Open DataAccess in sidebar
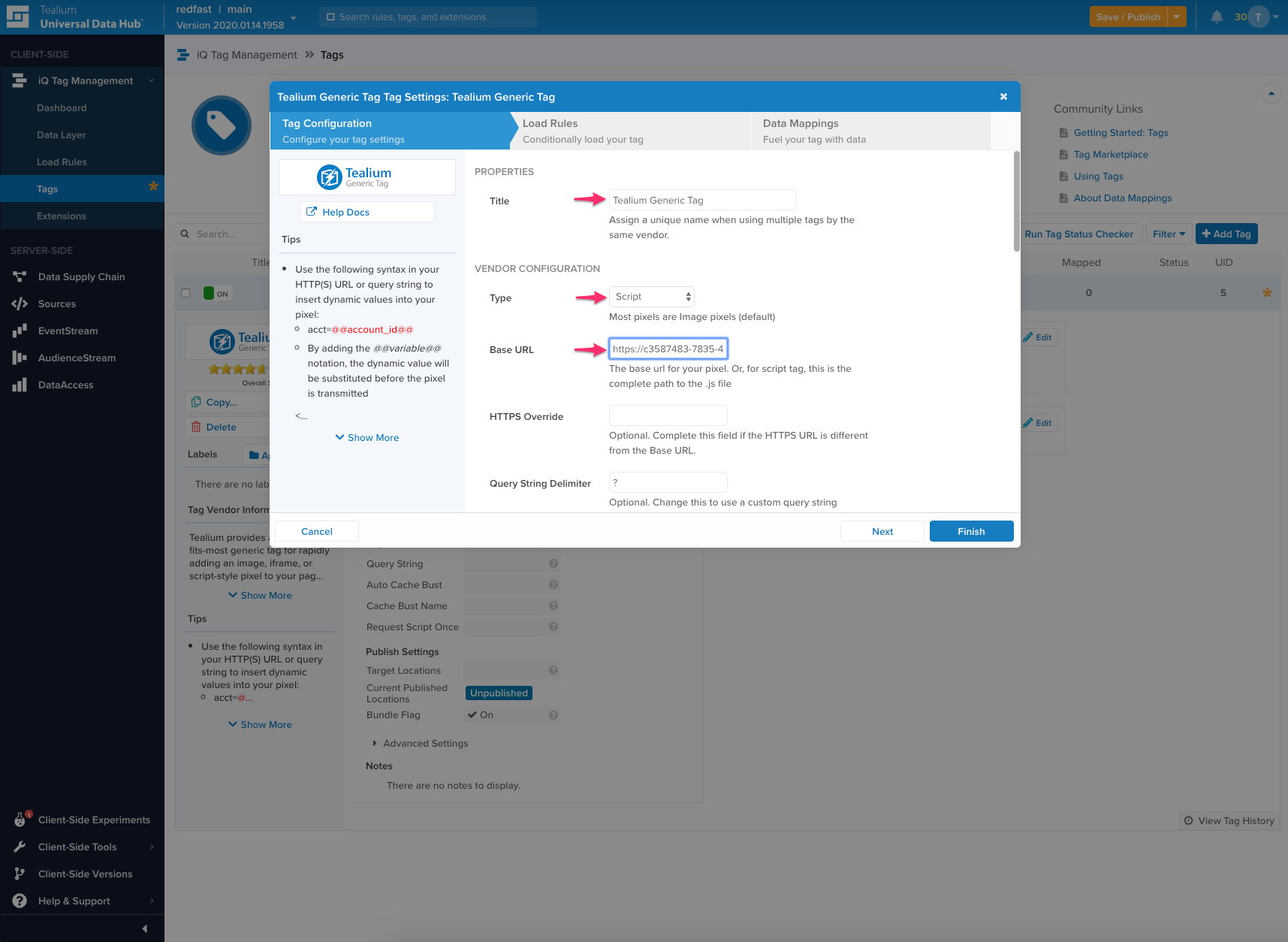Screen dimensions: 1288x942 click(x=66, y=385)
